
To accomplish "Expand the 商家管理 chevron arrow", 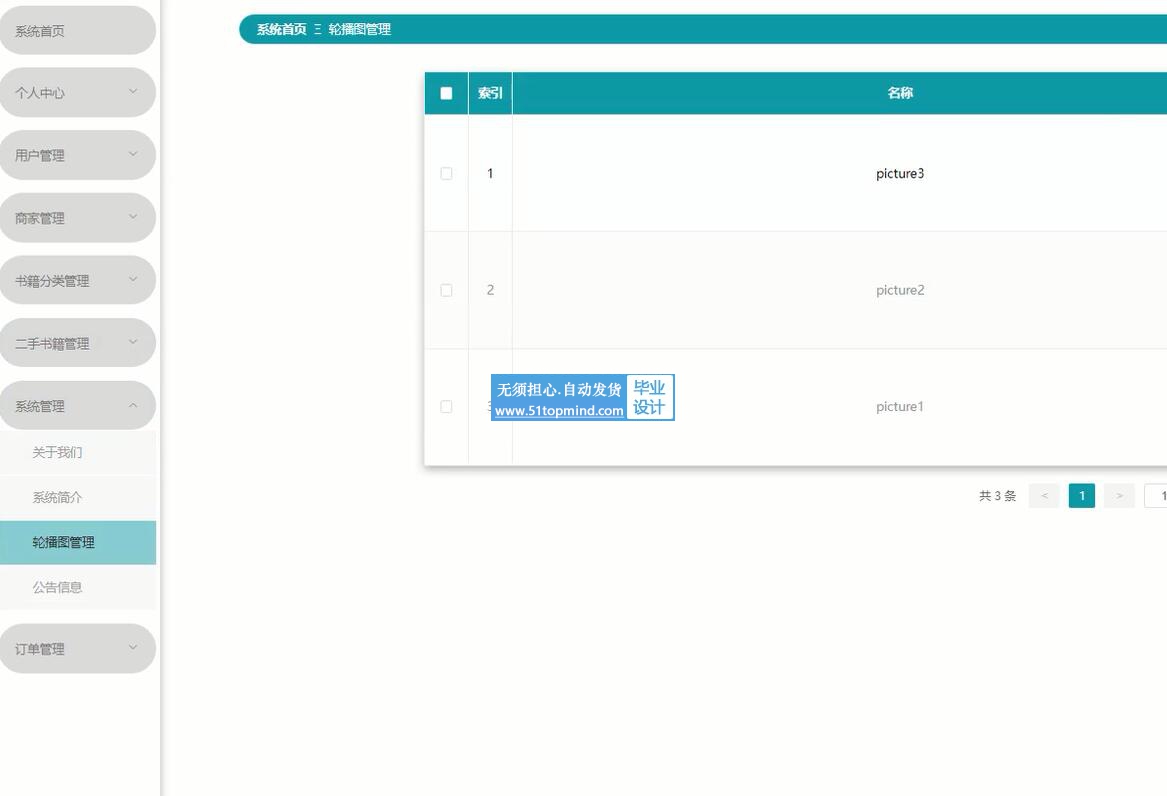I will (133, 217).
